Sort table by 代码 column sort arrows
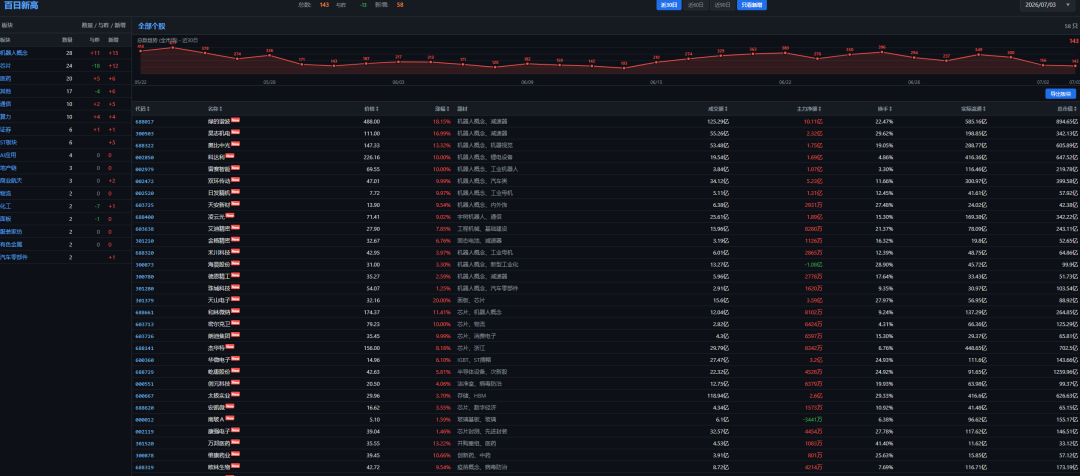Image resolution: width=1080 pixels, height=476 pixels. (x=149, y=109)
